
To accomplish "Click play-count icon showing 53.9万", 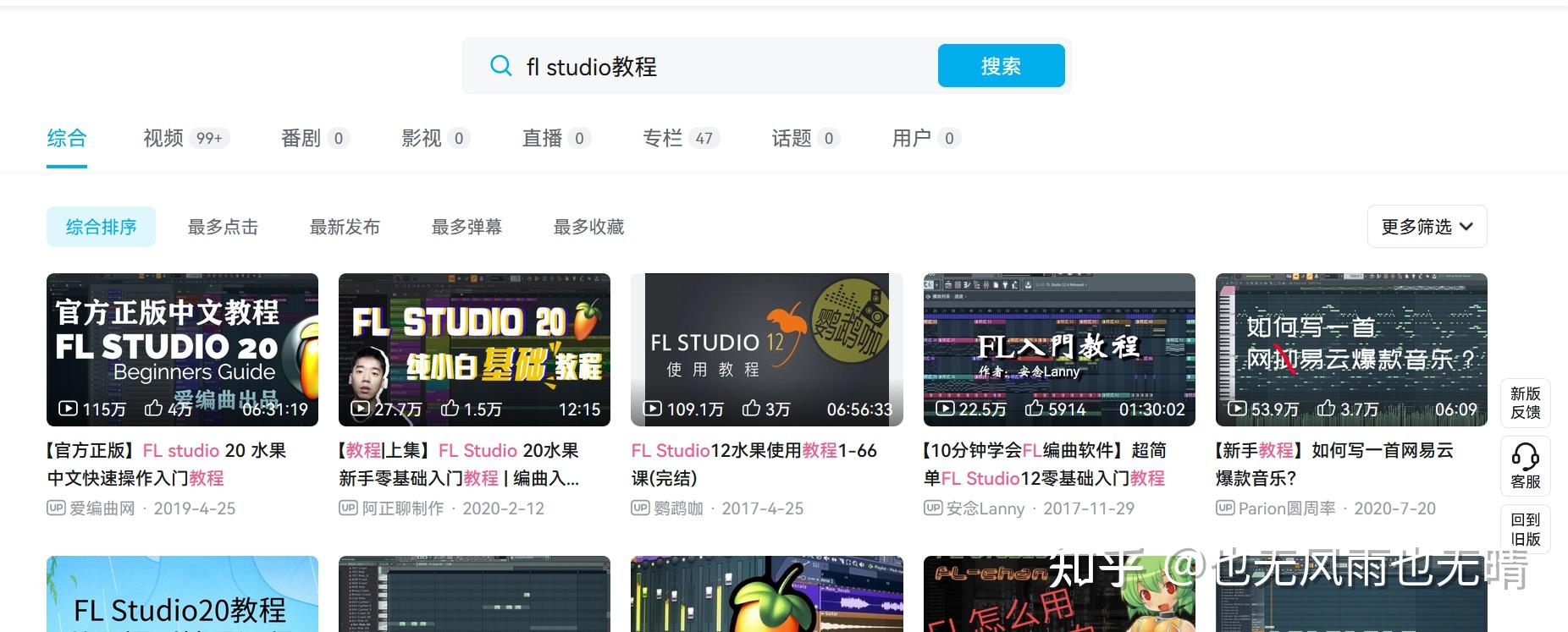I will tap(1237, 409).
